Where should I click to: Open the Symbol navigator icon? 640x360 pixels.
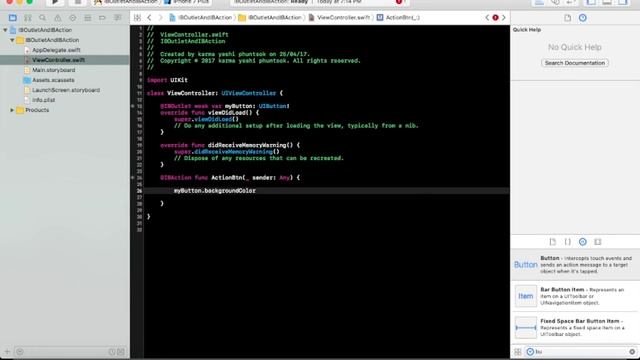[x=28, y=18]
